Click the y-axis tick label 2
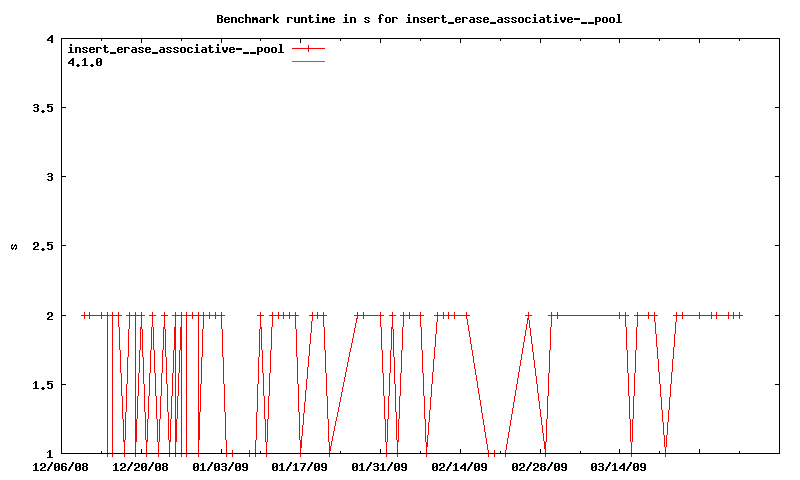 point(49,316)
